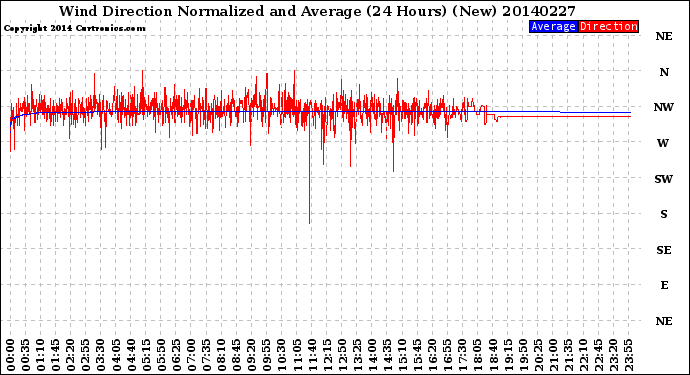Click the 17:30 time axis label
690x375 pixels.
tap(462, 355)
